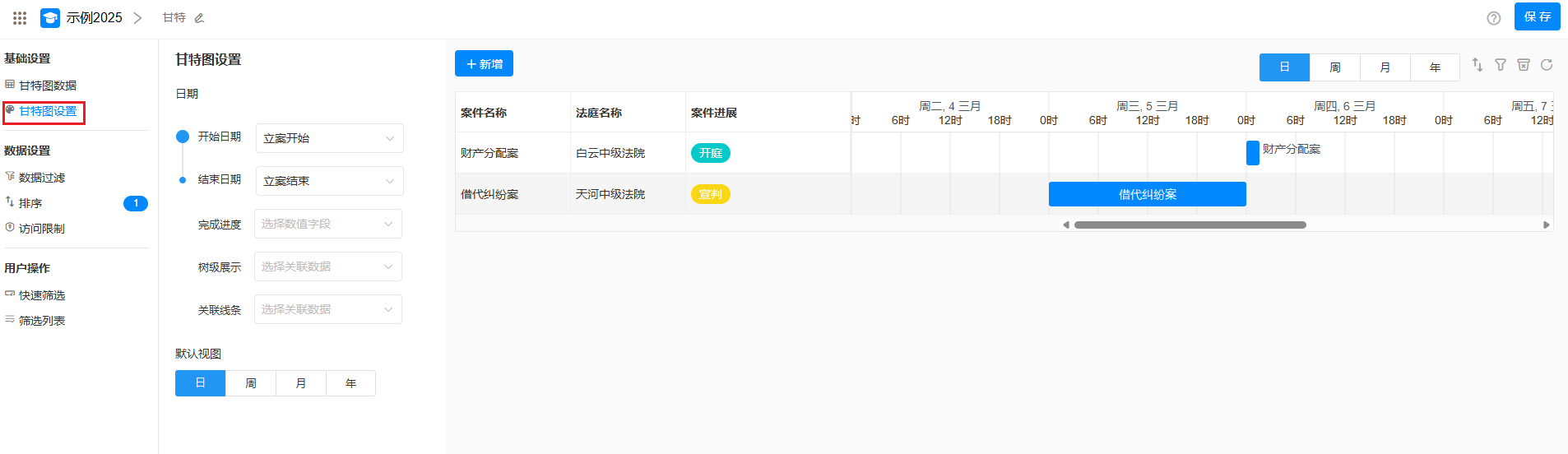Select 月 in the default view setting
1568x454 pixels.
pos(301,383)
